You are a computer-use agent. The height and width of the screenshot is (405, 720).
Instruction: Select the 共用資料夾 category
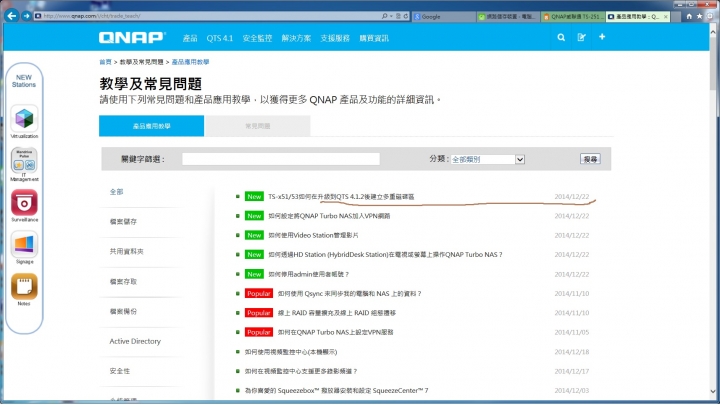(127, 251)
